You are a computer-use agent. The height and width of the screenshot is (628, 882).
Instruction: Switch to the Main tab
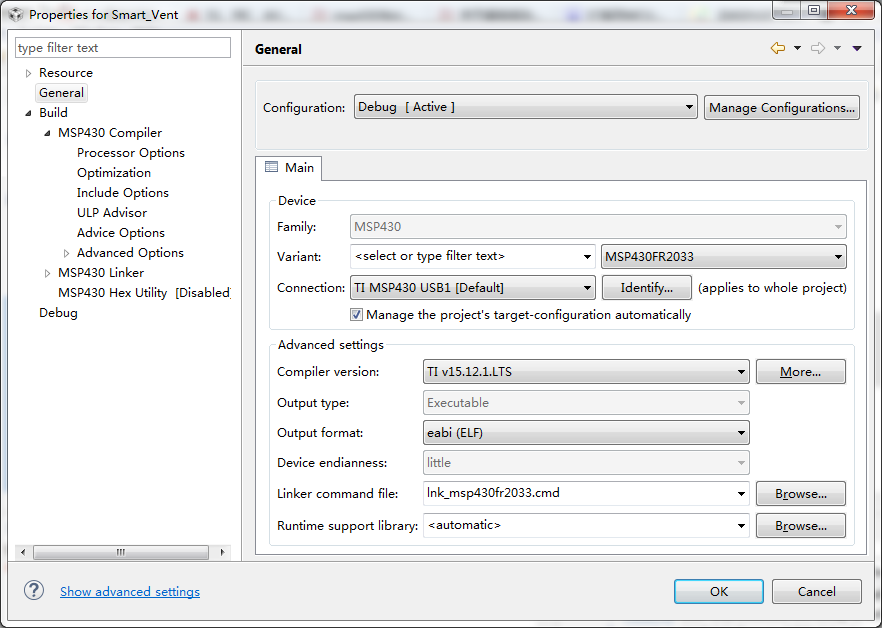click(289, 168)
